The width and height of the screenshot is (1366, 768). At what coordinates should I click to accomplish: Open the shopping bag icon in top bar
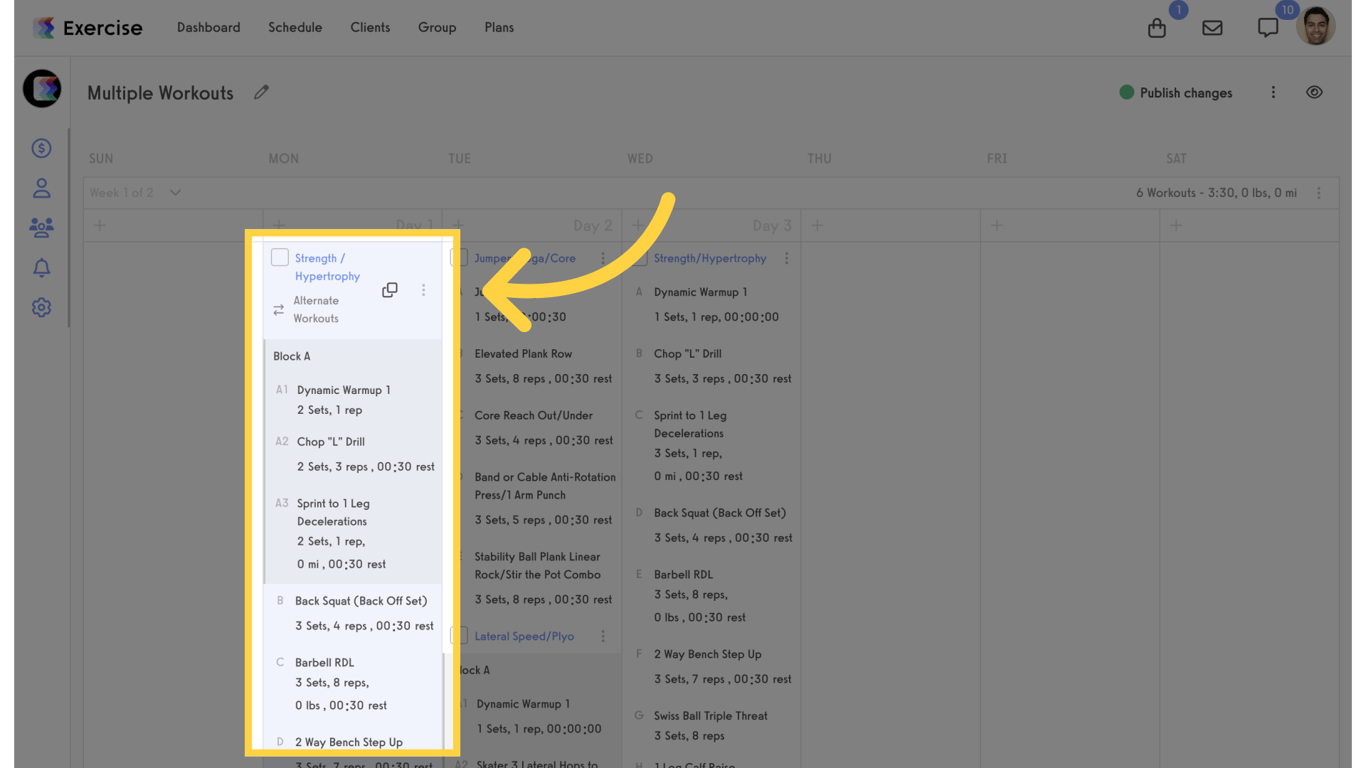coord(1157,28)
